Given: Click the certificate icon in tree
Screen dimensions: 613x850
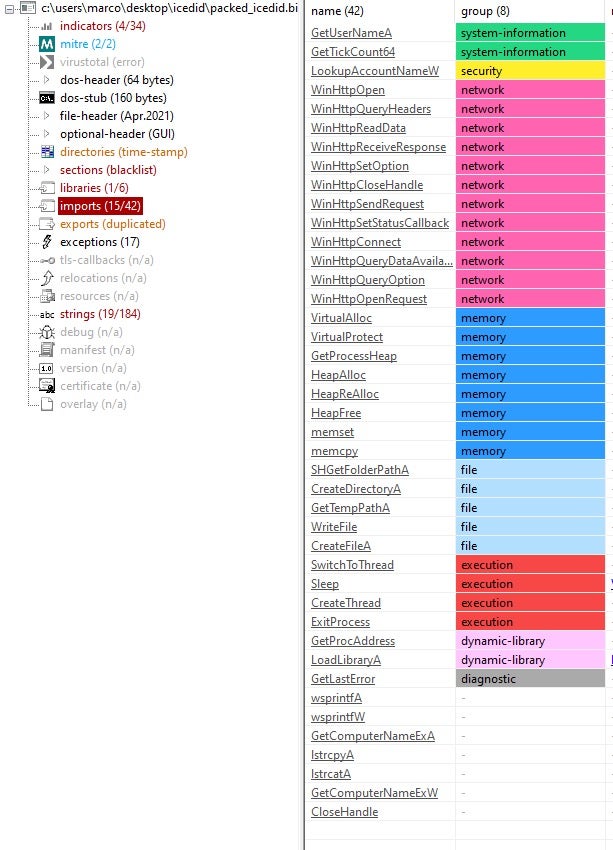Looking at the screenshot, I should [x=46, y=386].
